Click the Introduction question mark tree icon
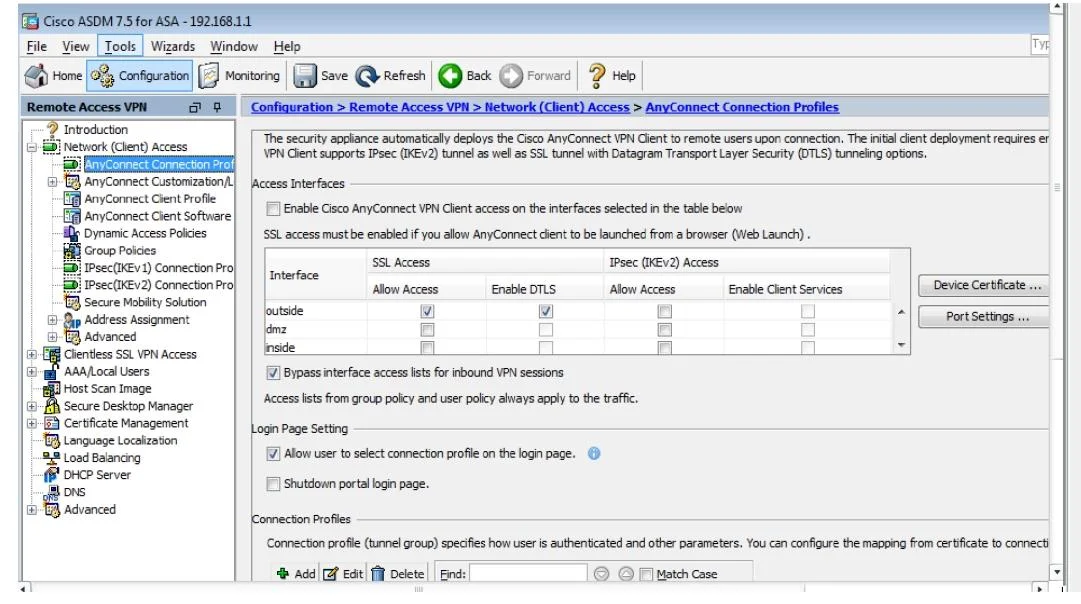 [x=52, y=129]
